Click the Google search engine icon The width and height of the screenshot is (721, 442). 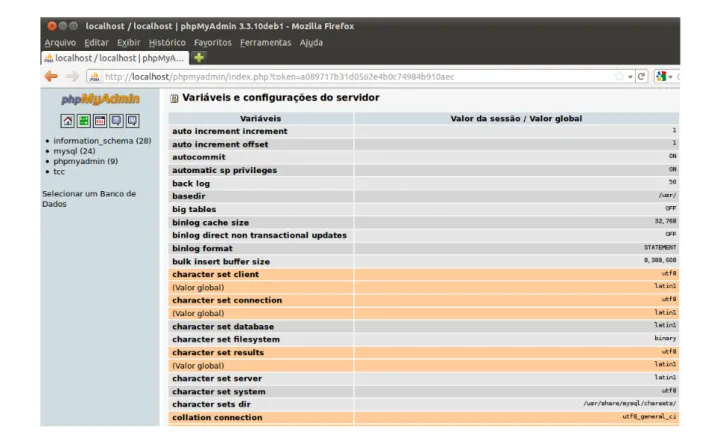tap(661, 76)
